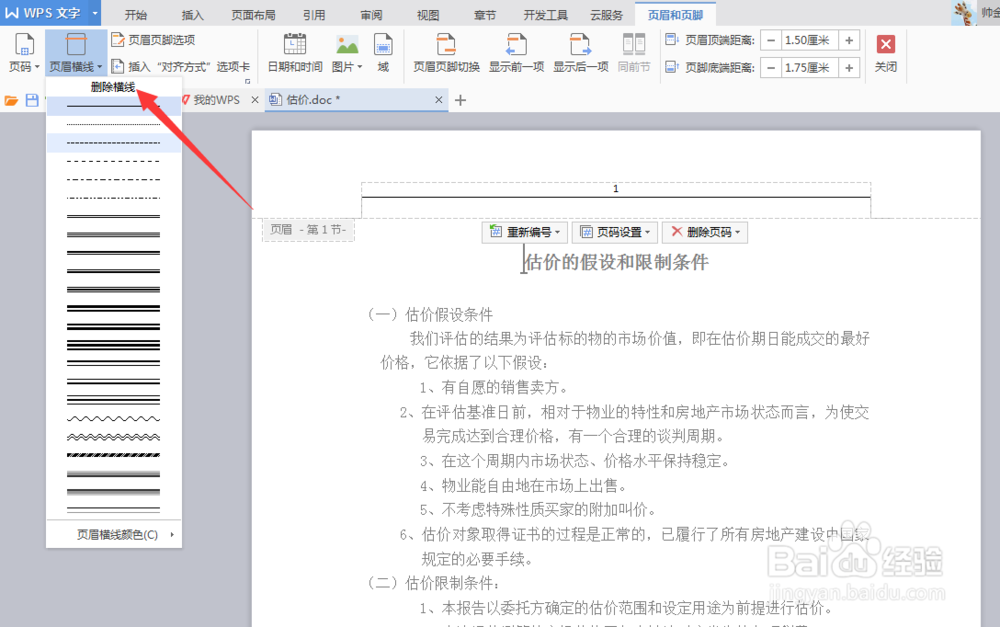The height and width of the screenshot is (627, 1000).
Task: Decrease 页眉顶端距离 with minus button
Action: 771,40
